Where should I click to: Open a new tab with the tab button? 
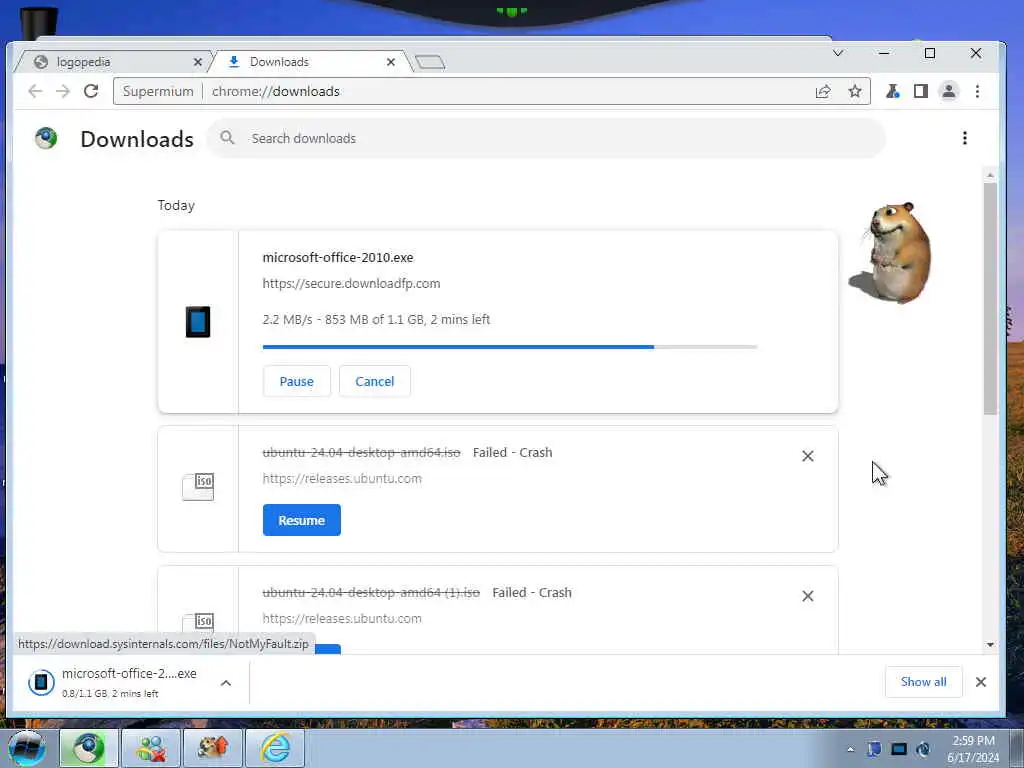point(430,62)
